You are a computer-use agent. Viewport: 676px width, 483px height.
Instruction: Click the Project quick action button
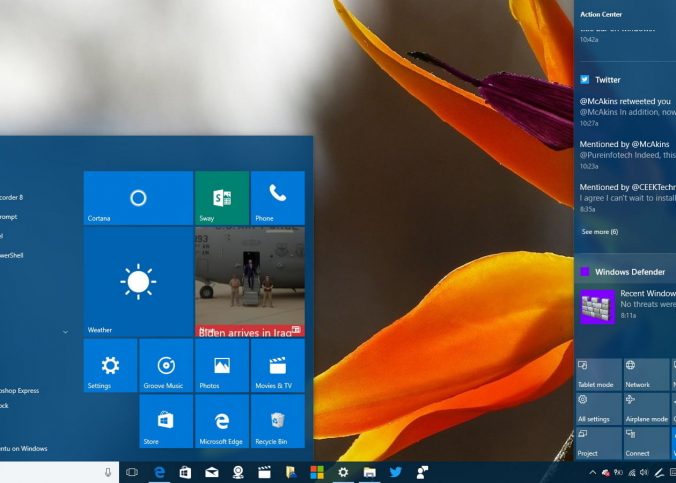click(x=597, y=442)
